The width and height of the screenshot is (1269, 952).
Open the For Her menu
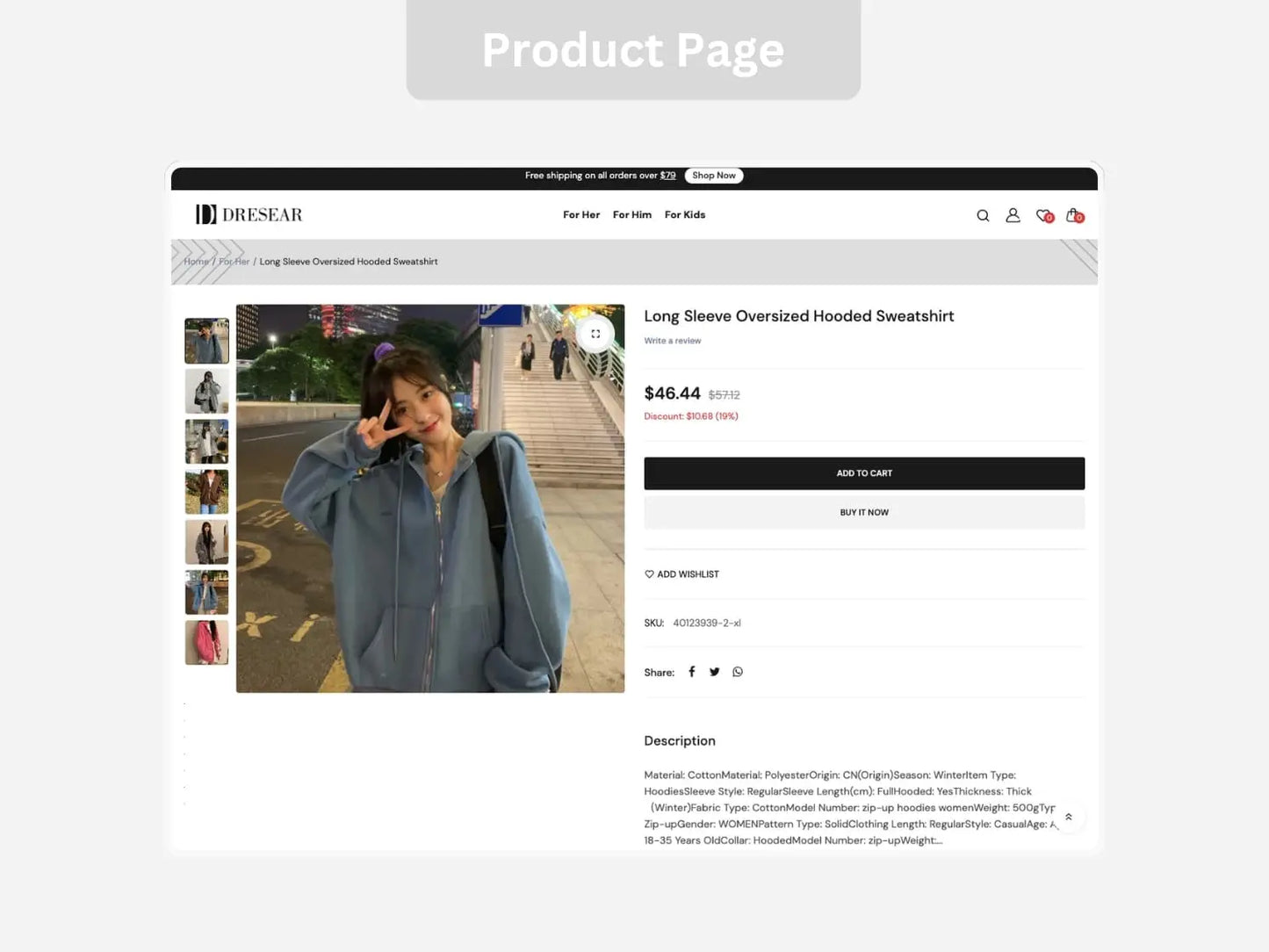pyautogui.click(x=581, y=215)
